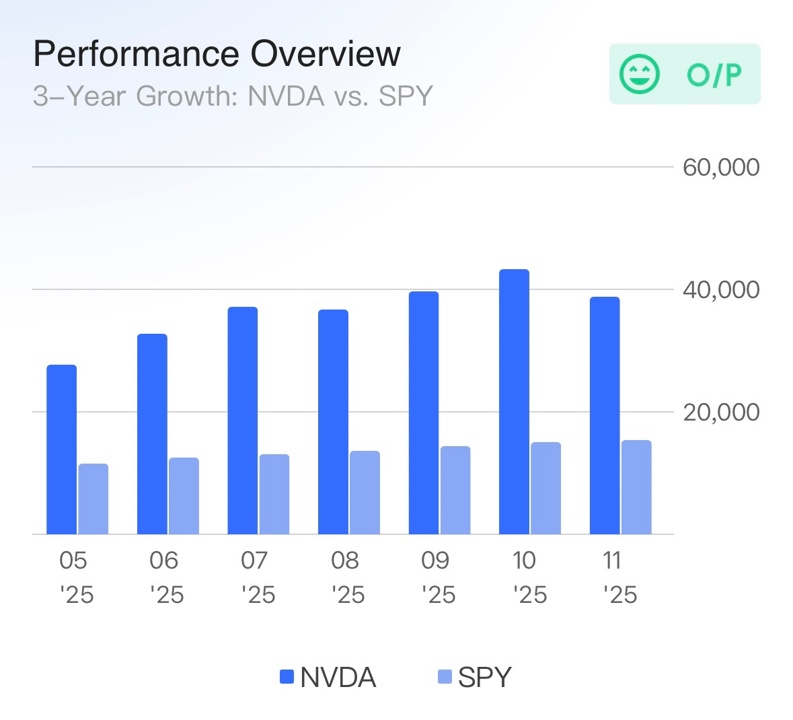Screen dimensions: 793x720
Task: Tap the NVDA bar for 09 '25
Action: point(424,413)
